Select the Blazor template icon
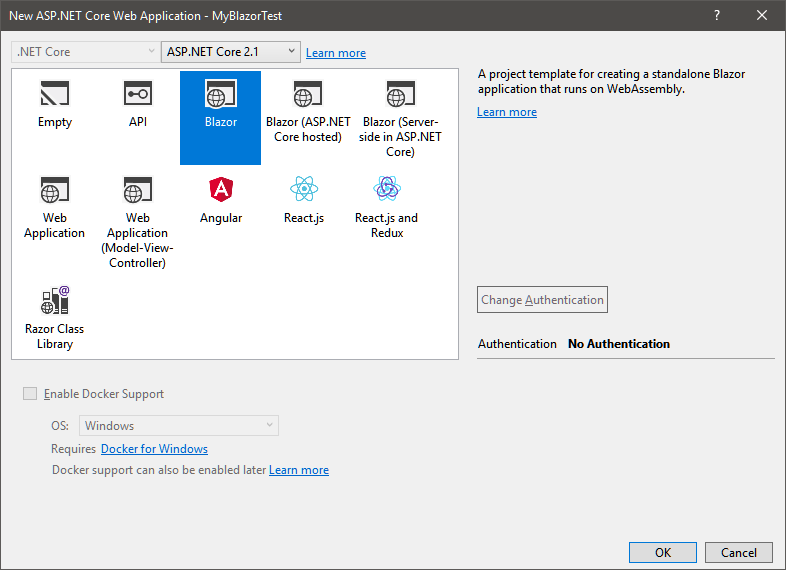Viewport: 786px width, 570px height. click(221, 94)
